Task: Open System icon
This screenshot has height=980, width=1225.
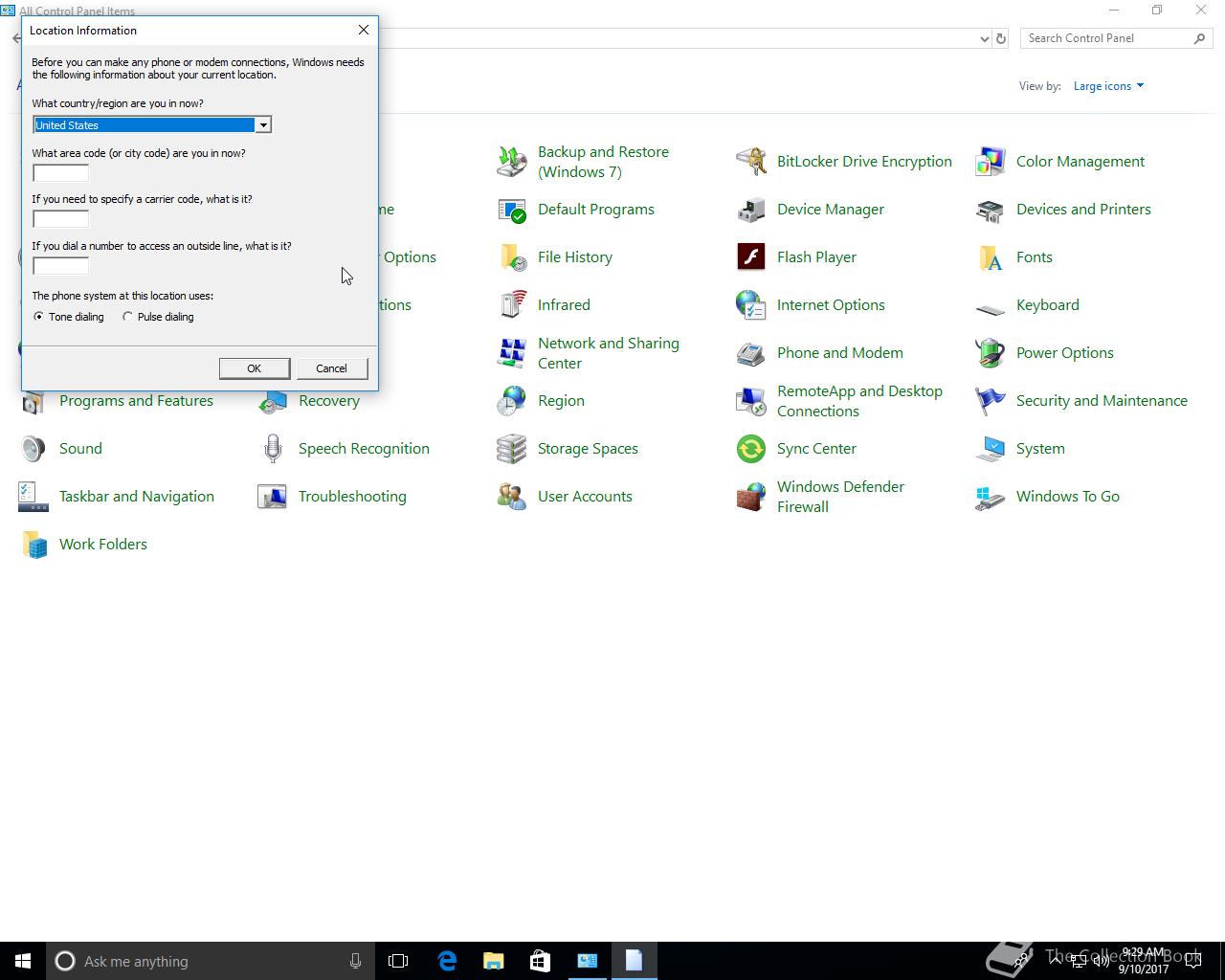Action: click(x=991, y=449)
